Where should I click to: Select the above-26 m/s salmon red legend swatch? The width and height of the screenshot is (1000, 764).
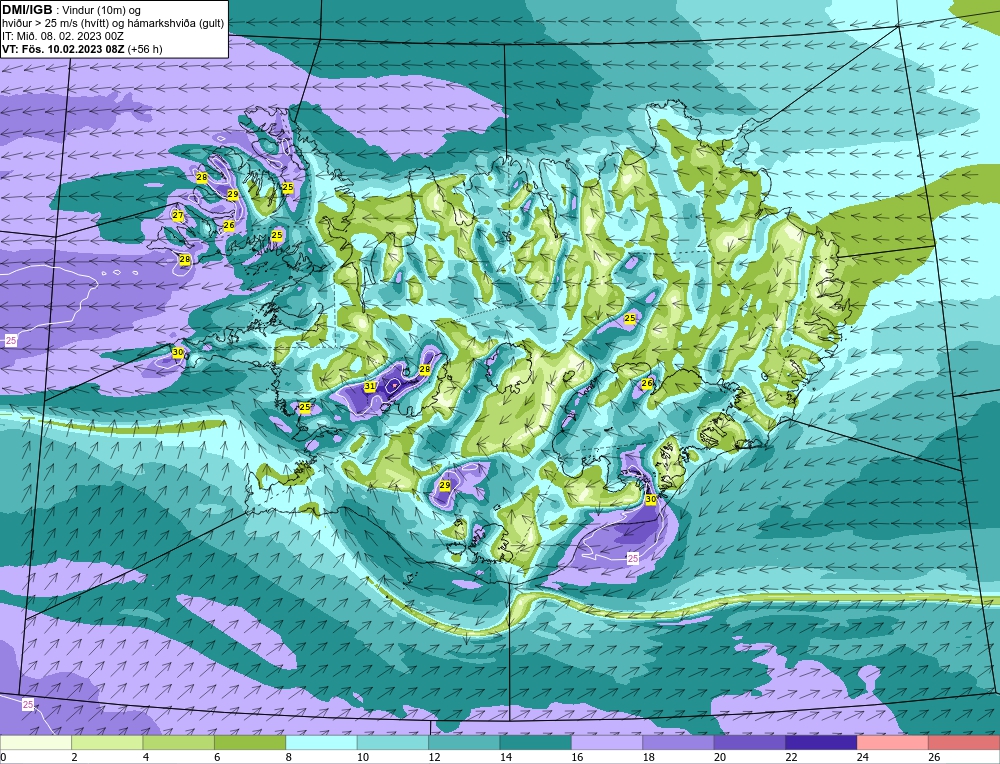tap(964, 742)
